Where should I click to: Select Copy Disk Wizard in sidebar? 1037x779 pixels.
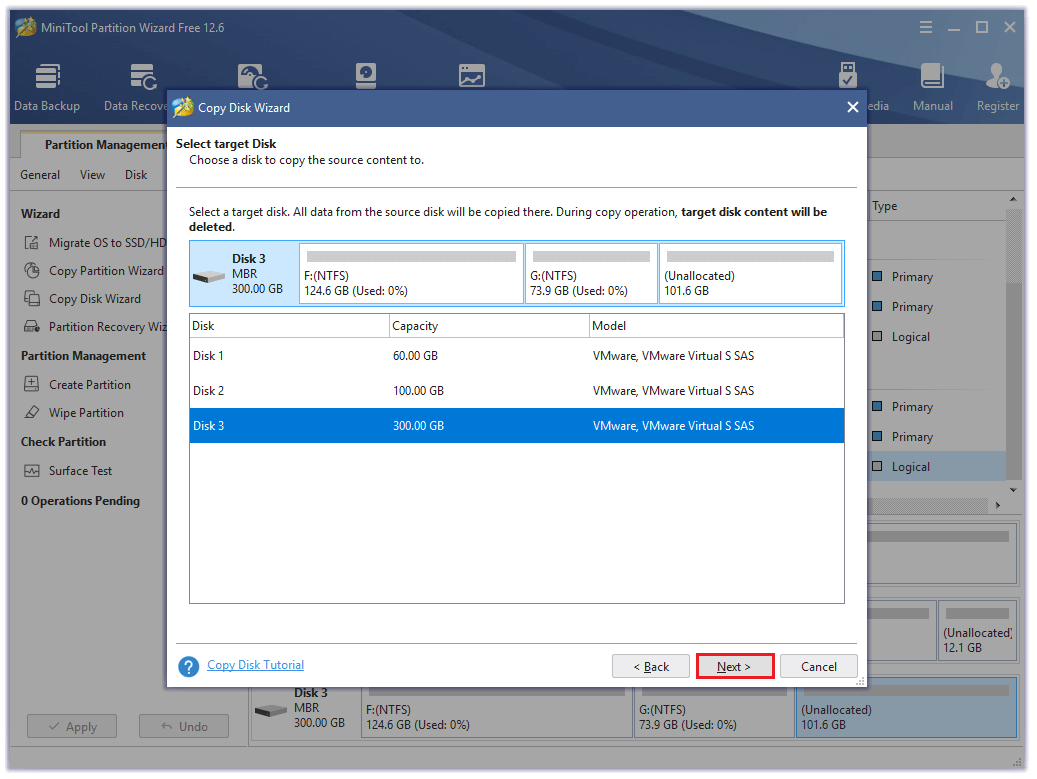pyautogui.click(x=95, y=299)
